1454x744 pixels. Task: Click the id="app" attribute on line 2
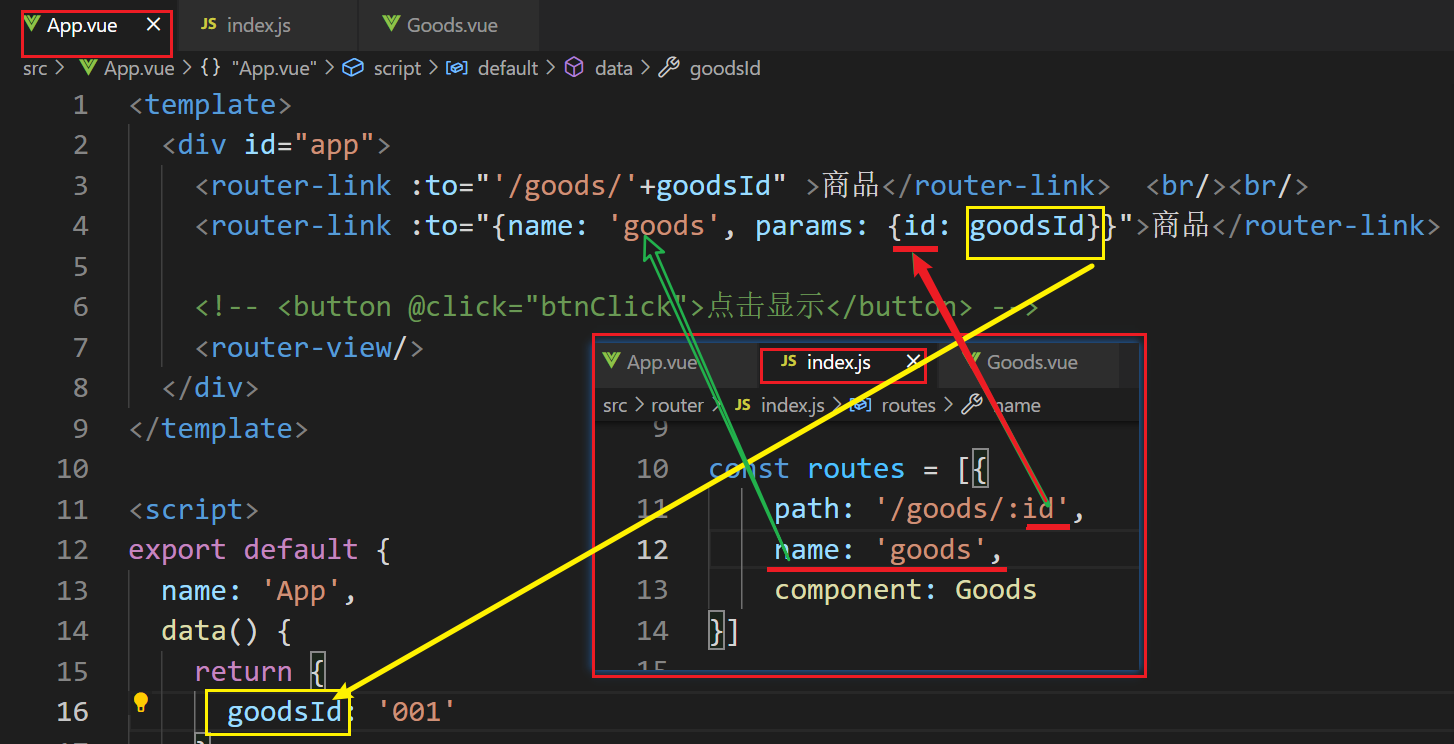tap(309, 145)
